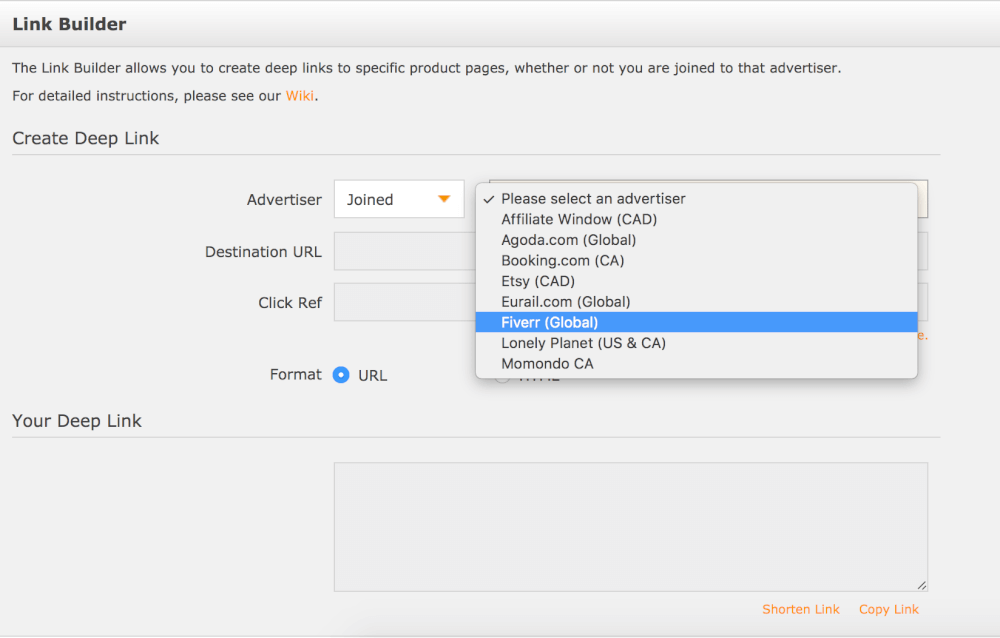1000x638 pixels.
Task: Click the Your Deep Link section title
Action: click(77, 421)
